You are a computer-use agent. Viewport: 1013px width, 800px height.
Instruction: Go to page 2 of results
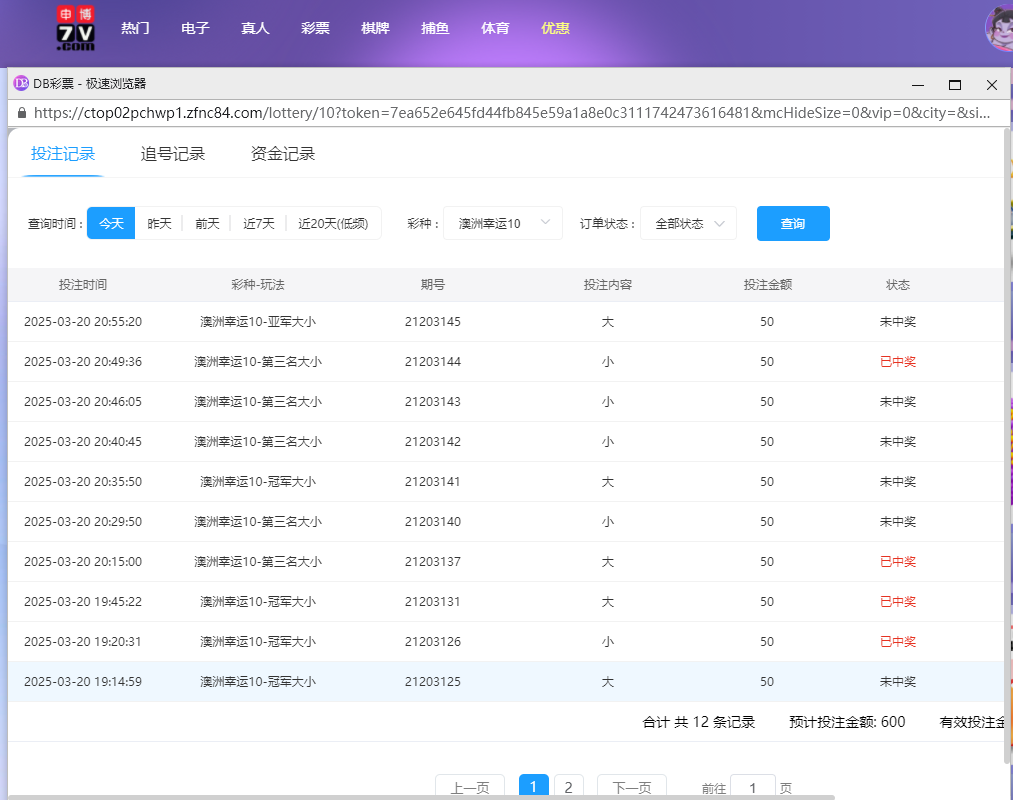(x=568, y=787)
